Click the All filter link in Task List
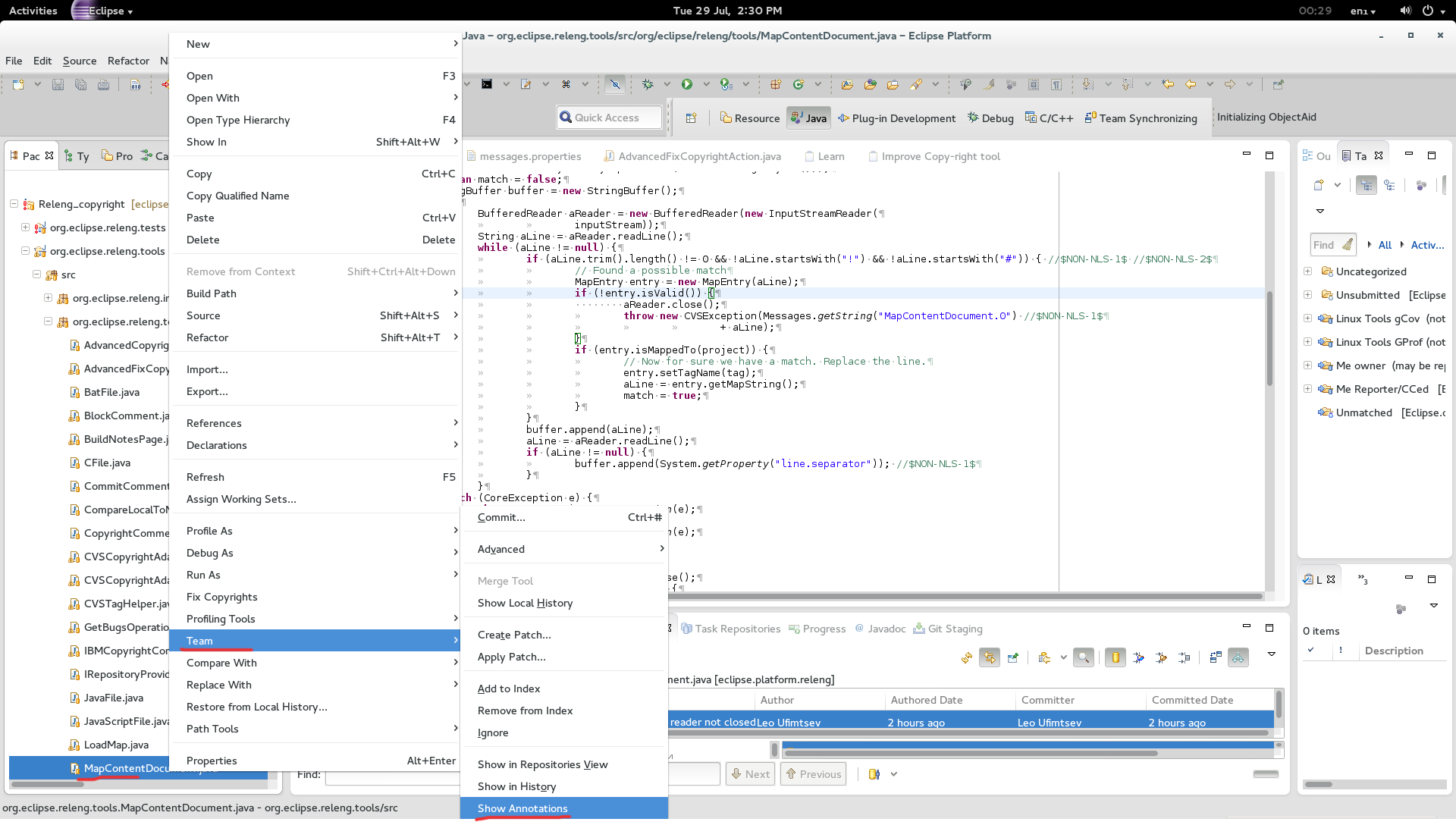Viewport: 1456px width, 825px height. [1385, 245]
